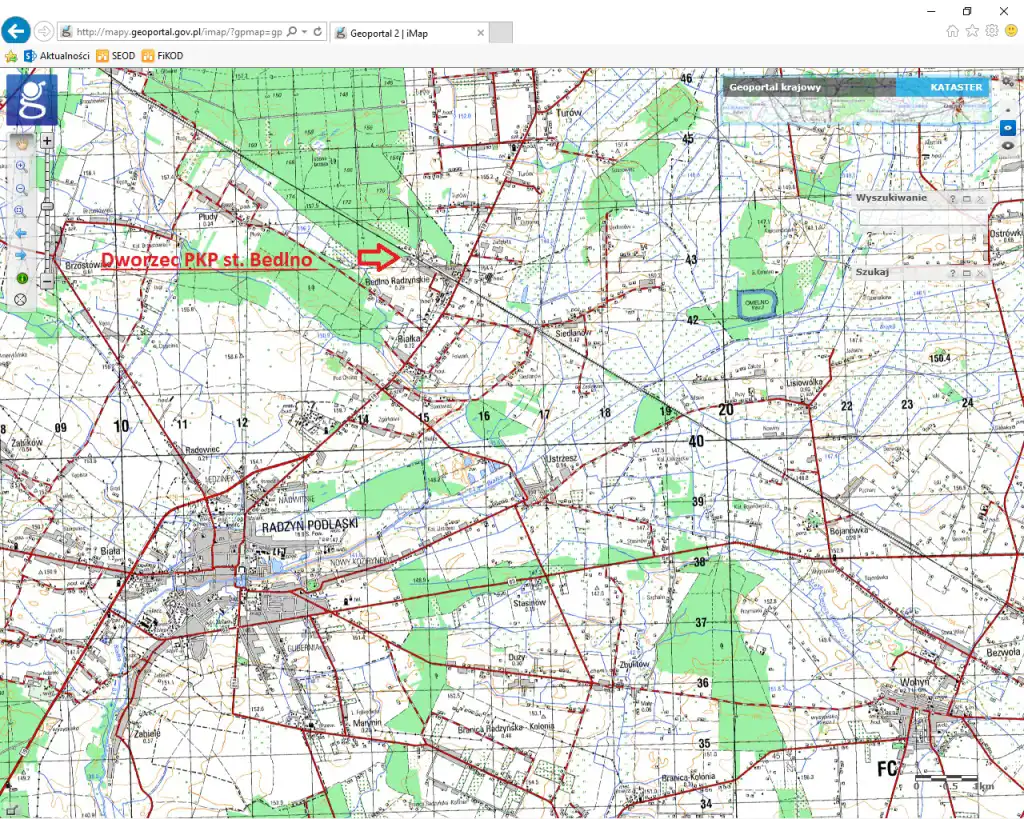Expand the Wyszukiwanie panel window
Image resolution: width=1024 pixels, height=819 pixels.
coord(967,199)
